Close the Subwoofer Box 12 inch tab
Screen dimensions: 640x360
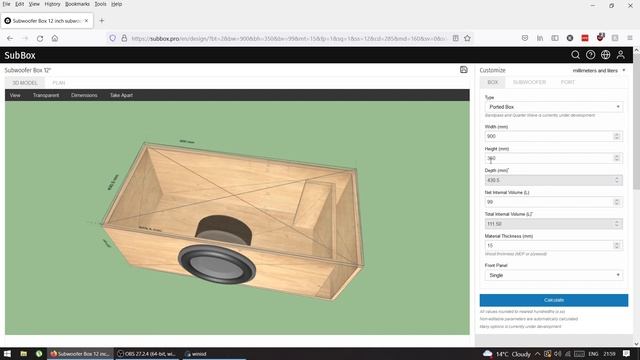87,20
